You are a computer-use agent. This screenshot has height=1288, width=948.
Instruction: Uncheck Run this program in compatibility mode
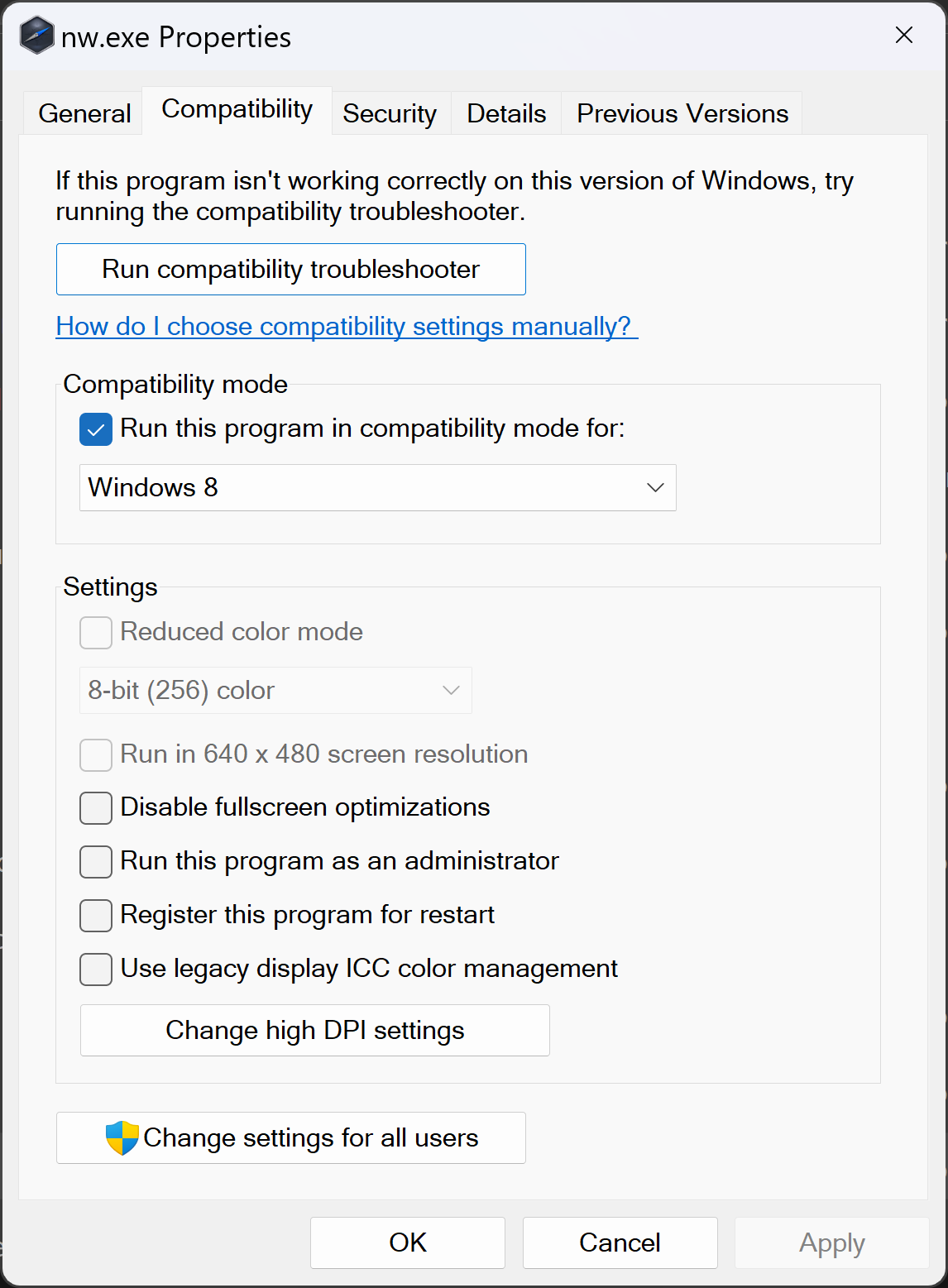[x=96, y=429]
